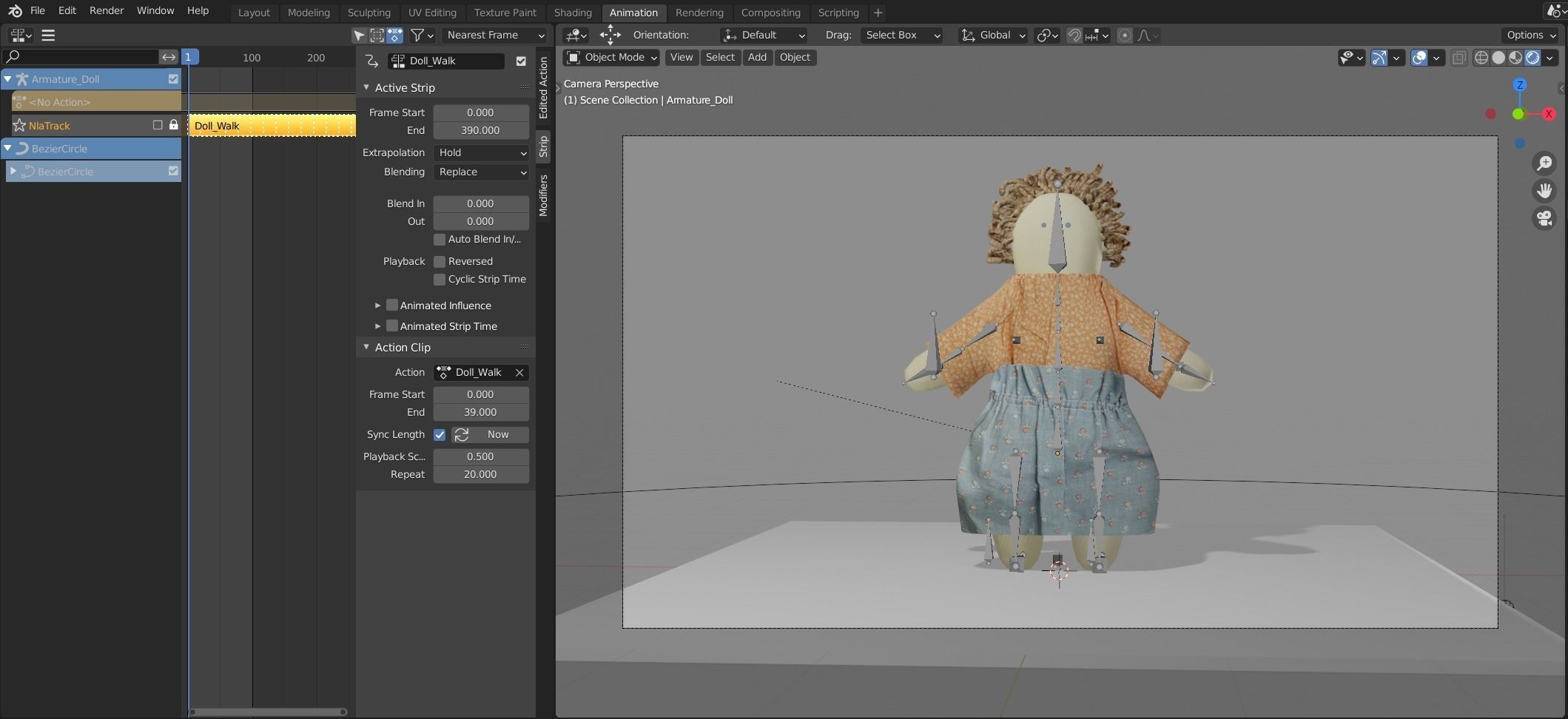Viewport: 1568px width, 719px height.
Task: Open the Render menu
Action: coord(106,10)
